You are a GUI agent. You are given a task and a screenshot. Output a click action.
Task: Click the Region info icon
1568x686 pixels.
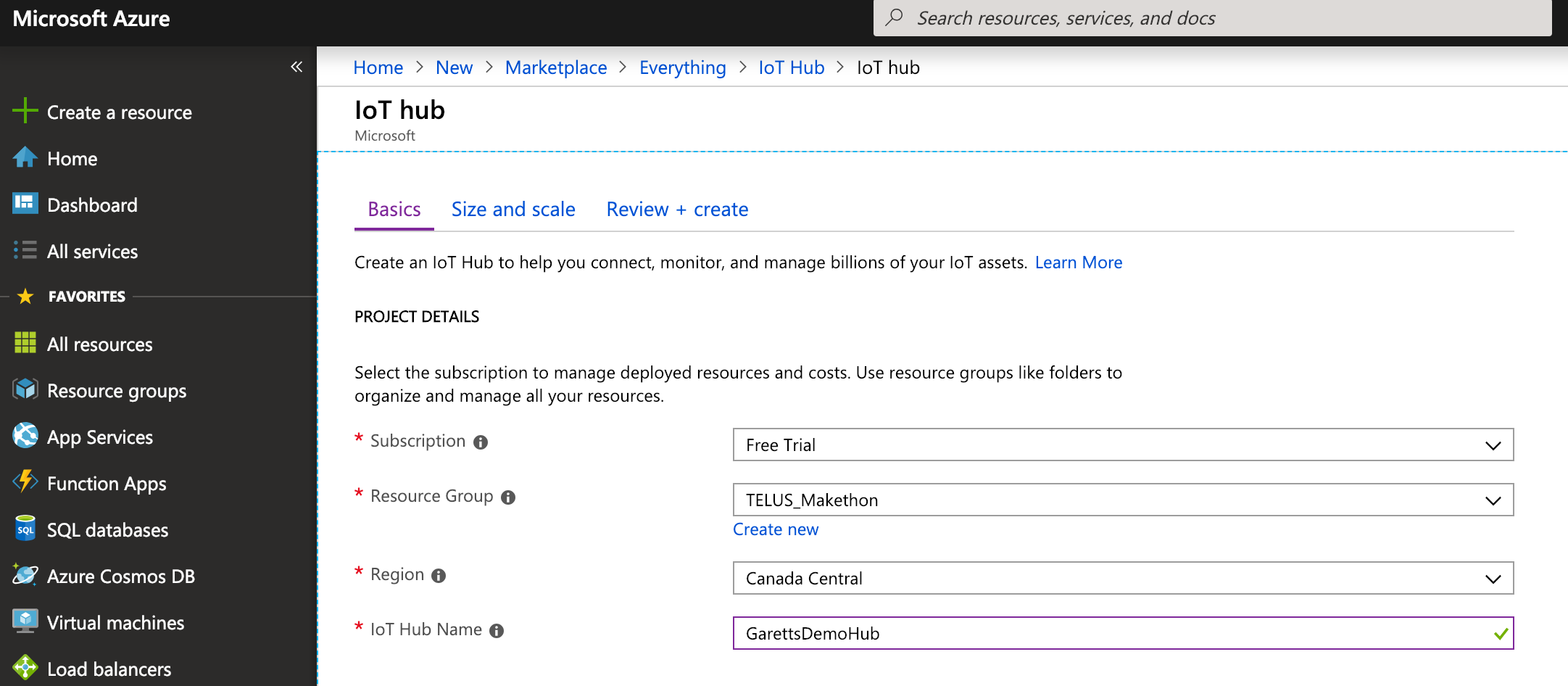[439, 576]
